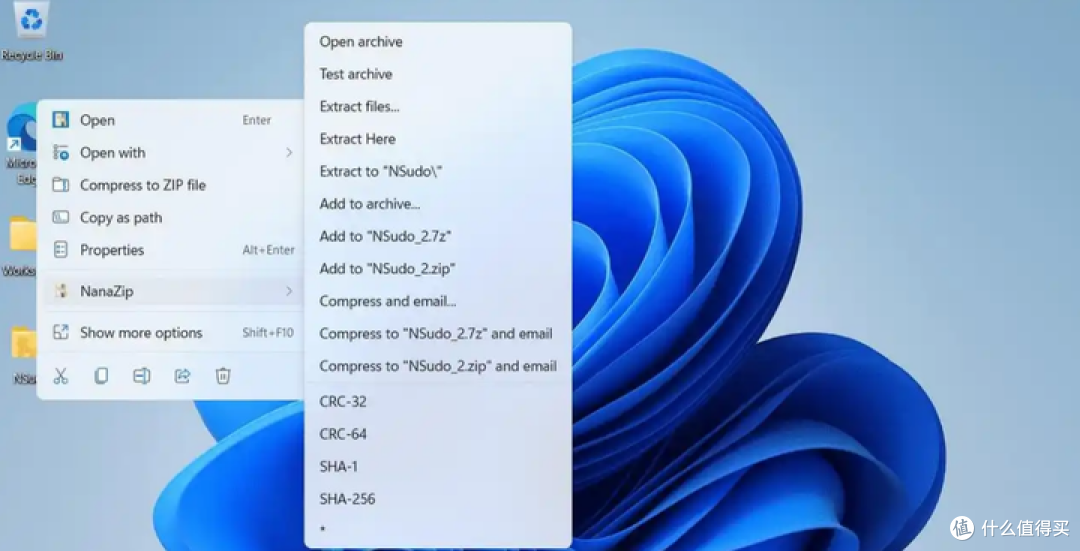The image size is (1080, 551).
Task: Click the Copy as path icon
Action: pos(61,217)
